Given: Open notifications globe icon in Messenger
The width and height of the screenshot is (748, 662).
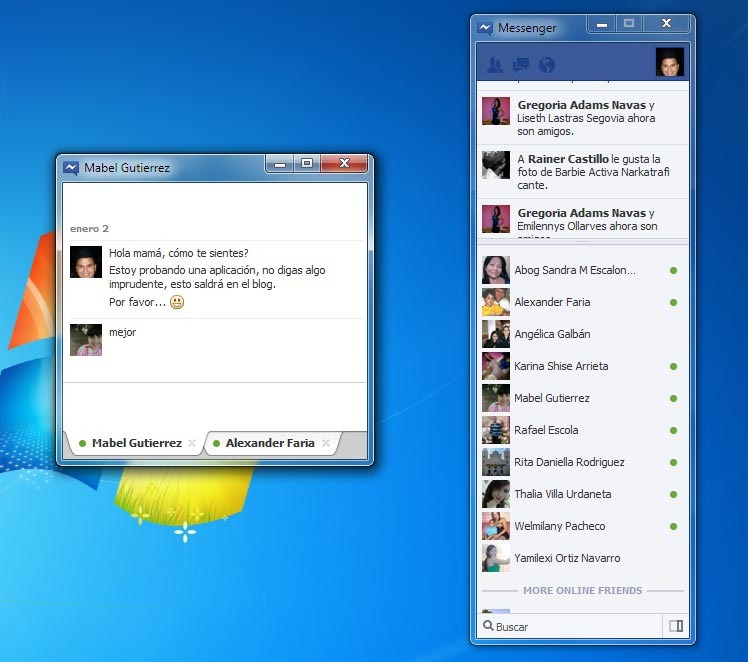Looking at the screenshot, I should pos(547,65).
